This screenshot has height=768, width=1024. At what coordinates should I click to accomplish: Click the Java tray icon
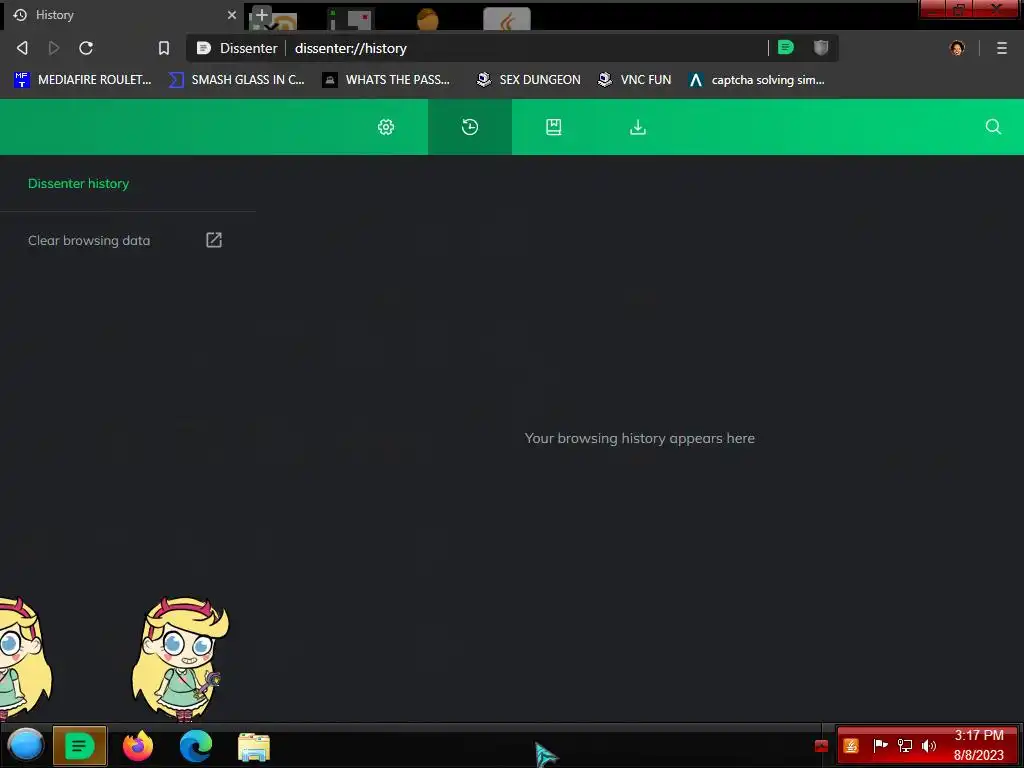pos(851,745)
